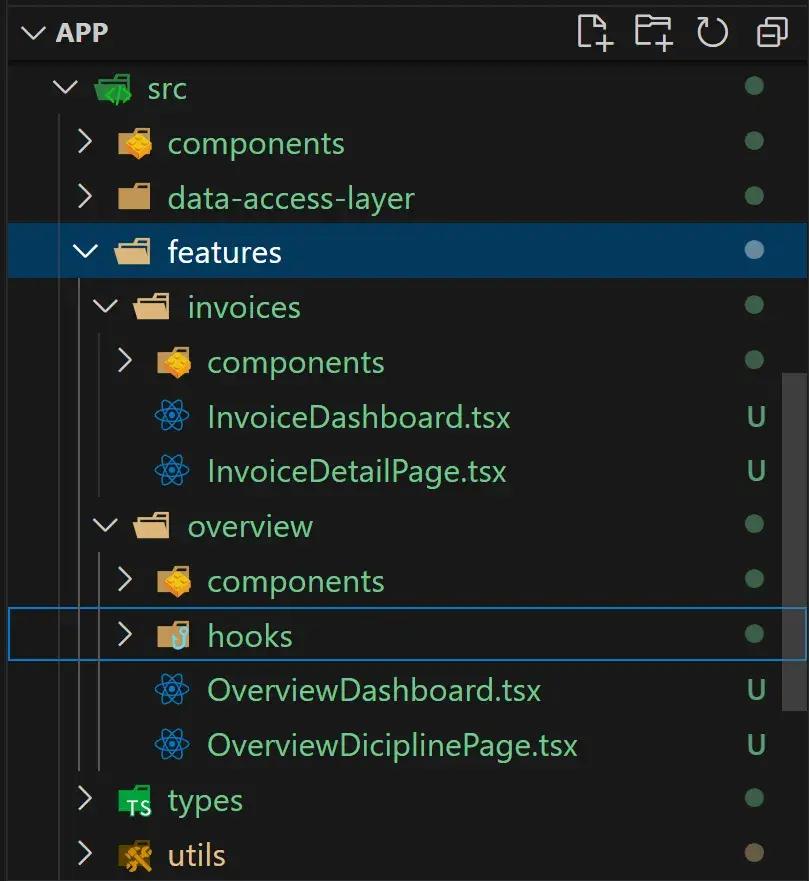Click the invoices open folder icon

pyautogui.click(x=152, y=306)
